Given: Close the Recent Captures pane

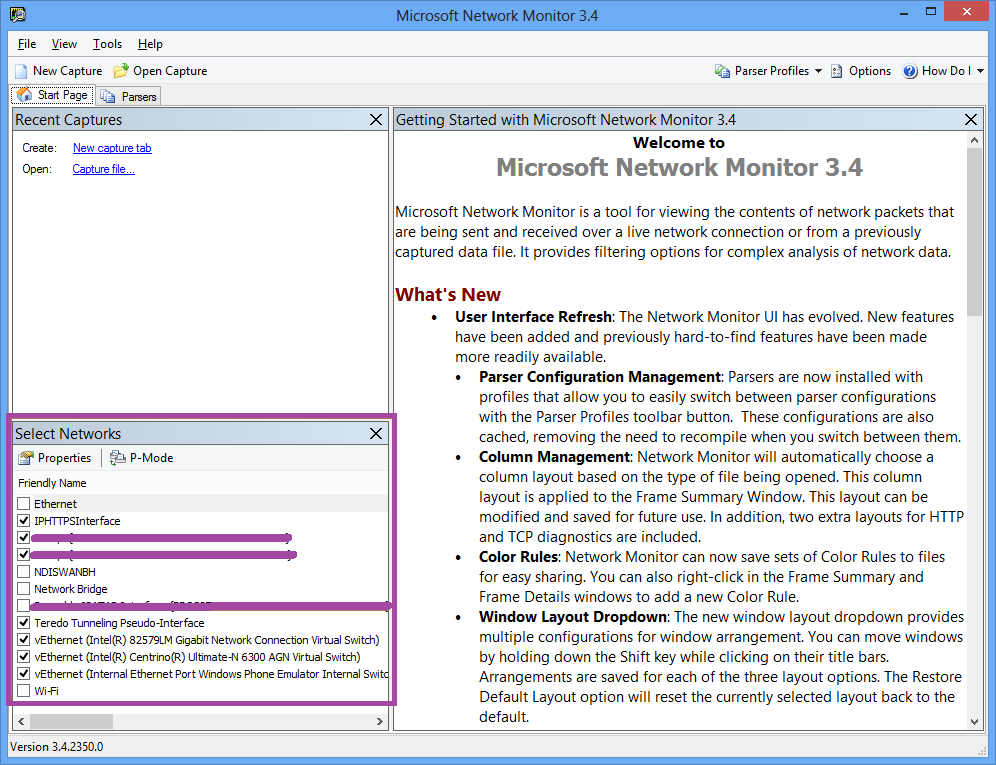Looking at the screenshot, I should point(376,120).
